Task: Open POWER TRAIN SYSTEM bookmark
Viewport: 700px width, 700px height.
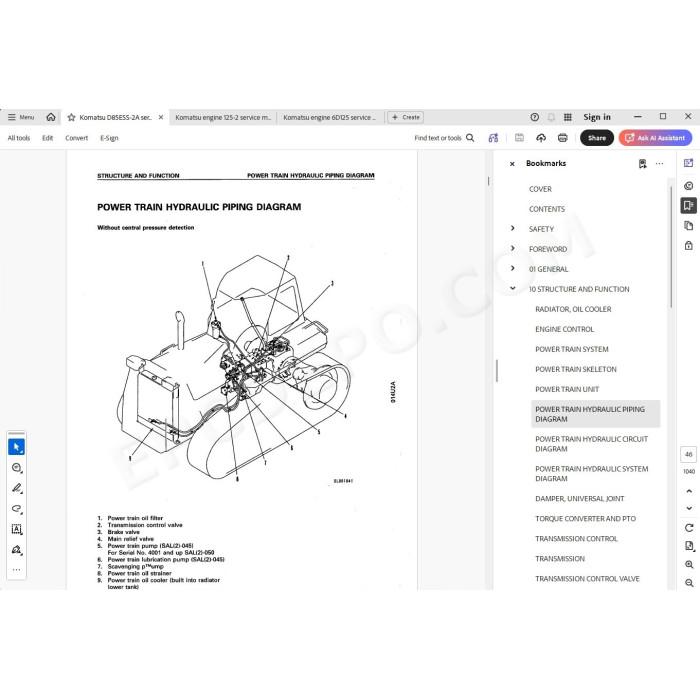Action: click(x=571, y=349)
